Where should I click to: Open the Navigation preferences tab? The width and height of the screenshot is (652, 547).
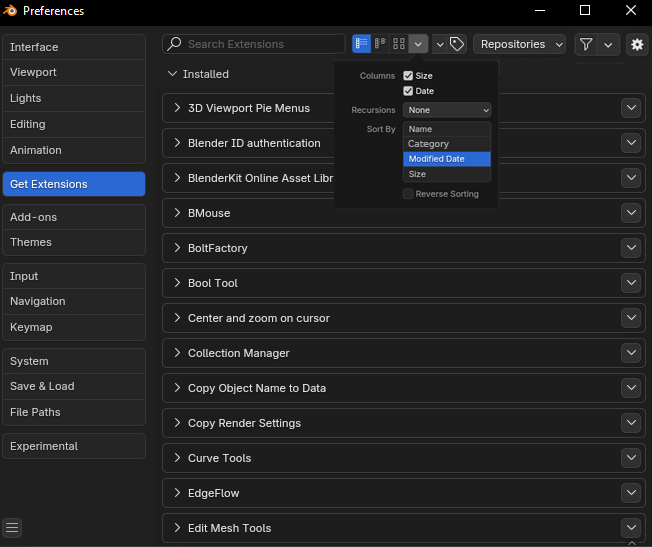click(x=74, y=301)
